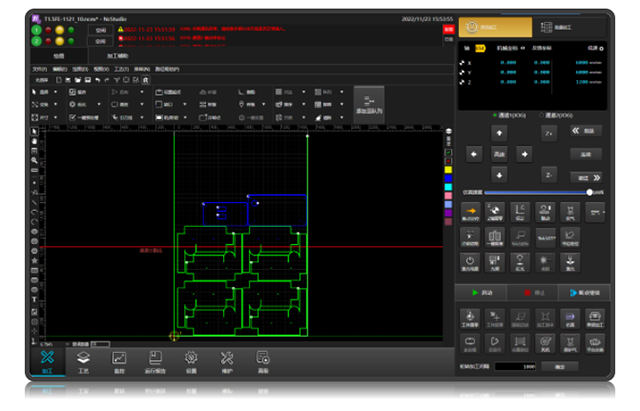Open the monitoring chart icon in bottom bar

119,361
